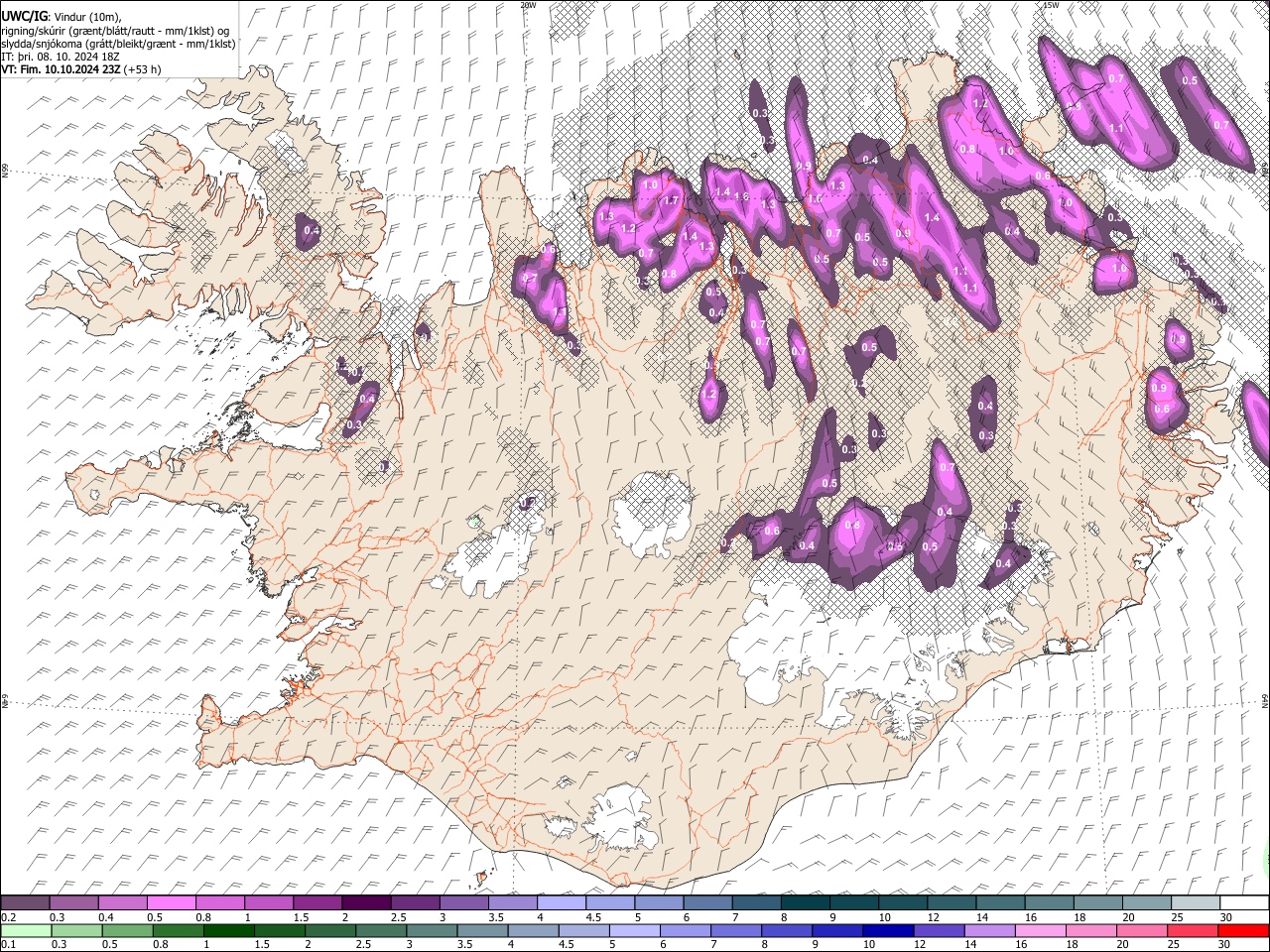Click the '0.2' legend label
Viewport: 1270px width, 952px height.
tap(9, 916)
